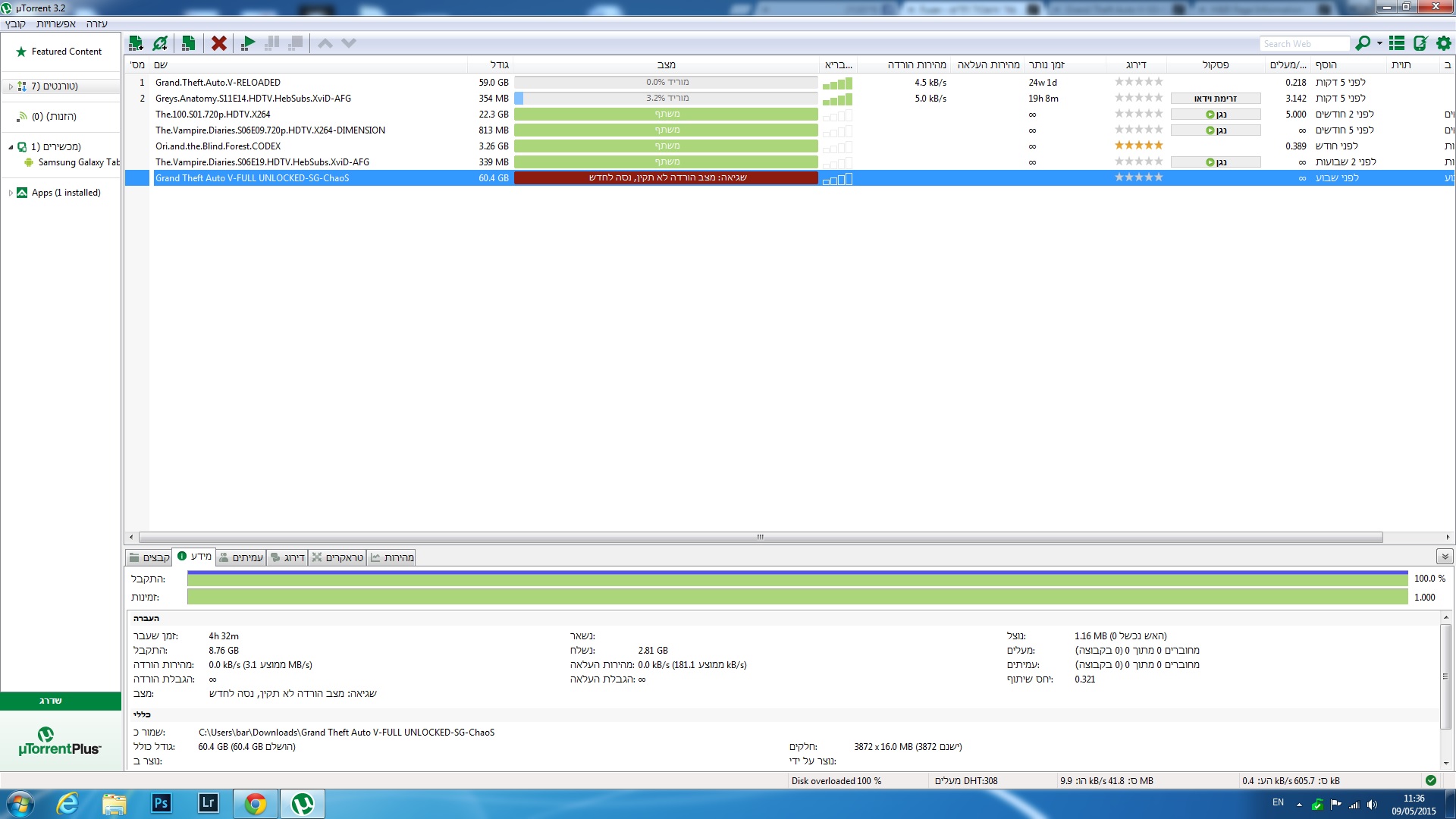The height and width of the screenshot is (819, 1456).
Task: Expand the טורנטים (7) sidebar node
Action: (11, 86)
